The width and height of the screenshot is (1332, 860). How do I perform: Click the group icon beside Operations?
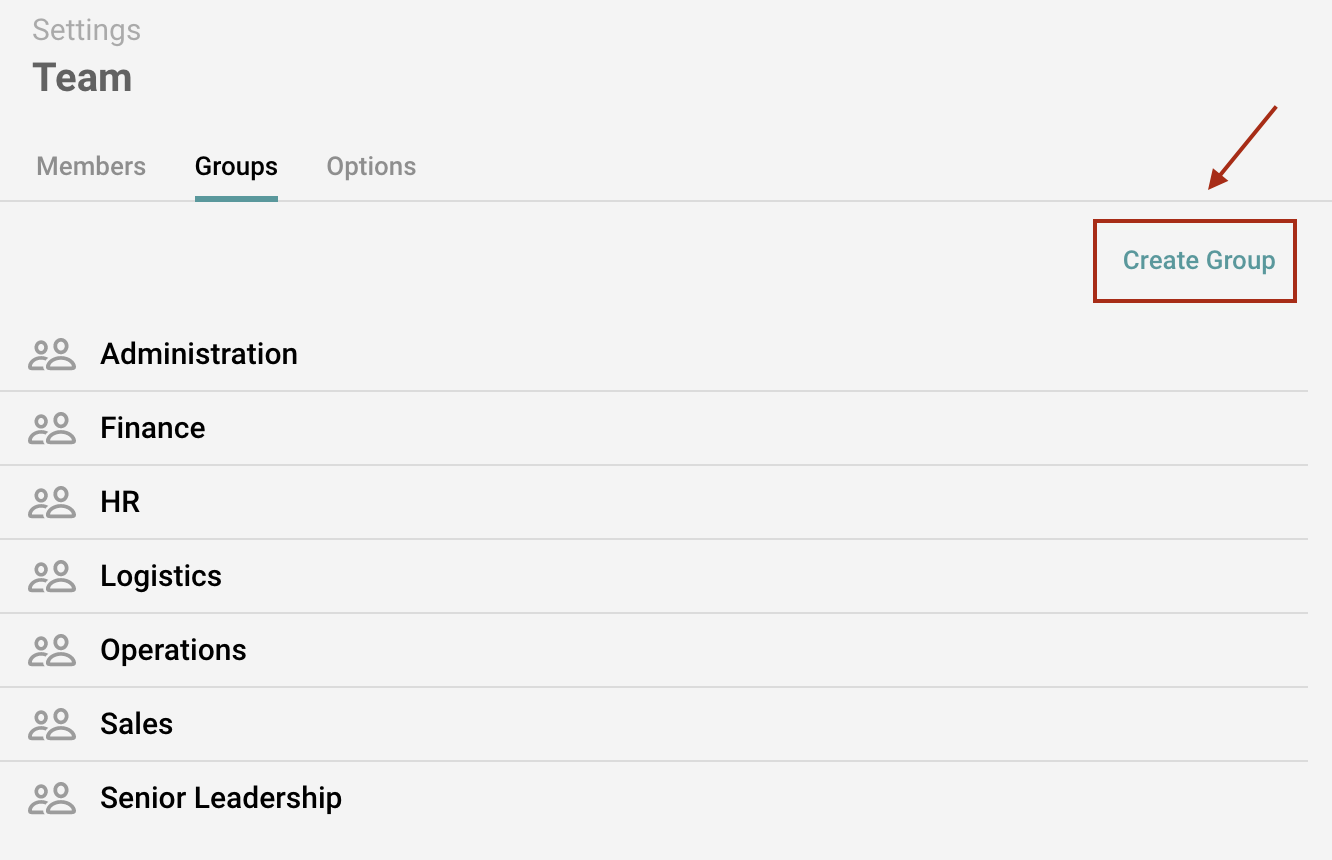pyautogui.click(x=52, y=650)
